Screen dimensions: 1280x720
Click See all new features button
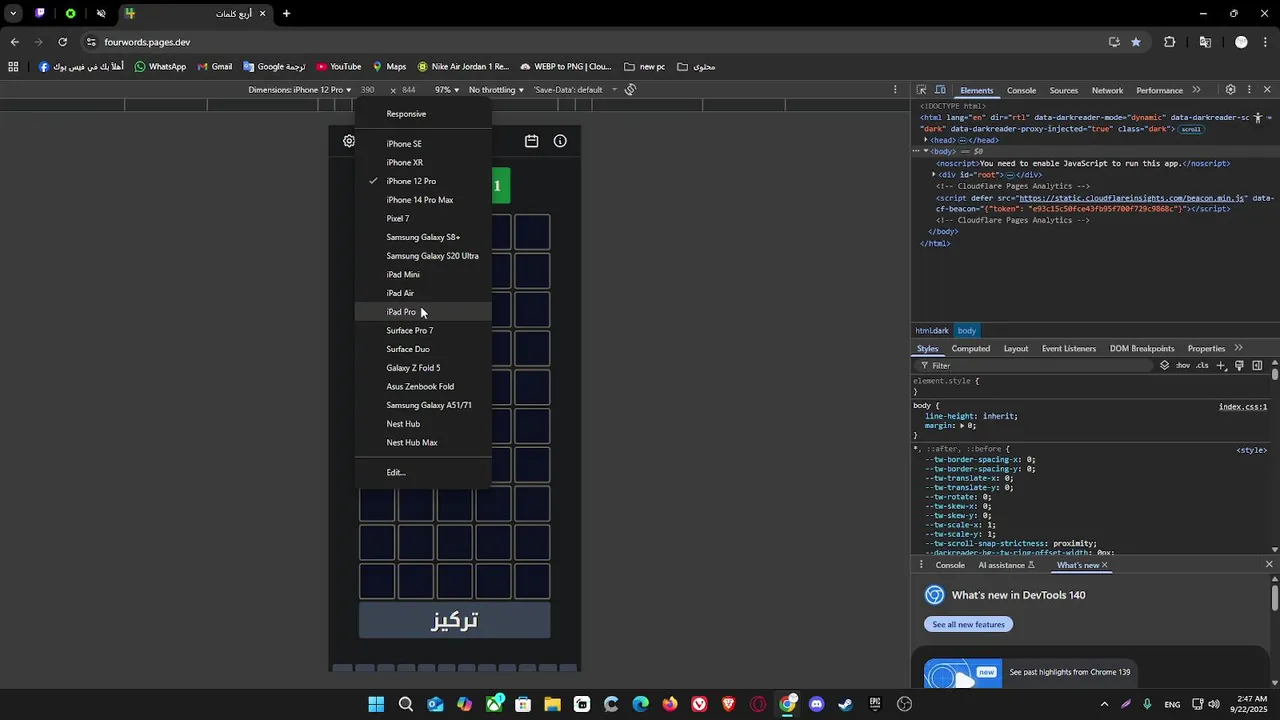[x=968, y=624]
